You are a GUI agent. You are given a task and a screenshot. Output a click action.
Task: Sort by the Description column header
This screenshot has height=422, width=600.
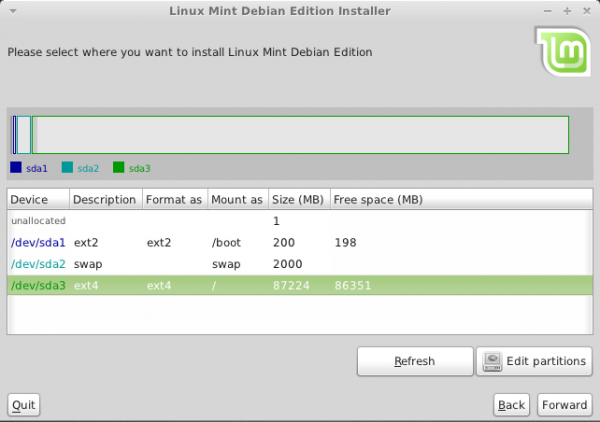[106, 199]
